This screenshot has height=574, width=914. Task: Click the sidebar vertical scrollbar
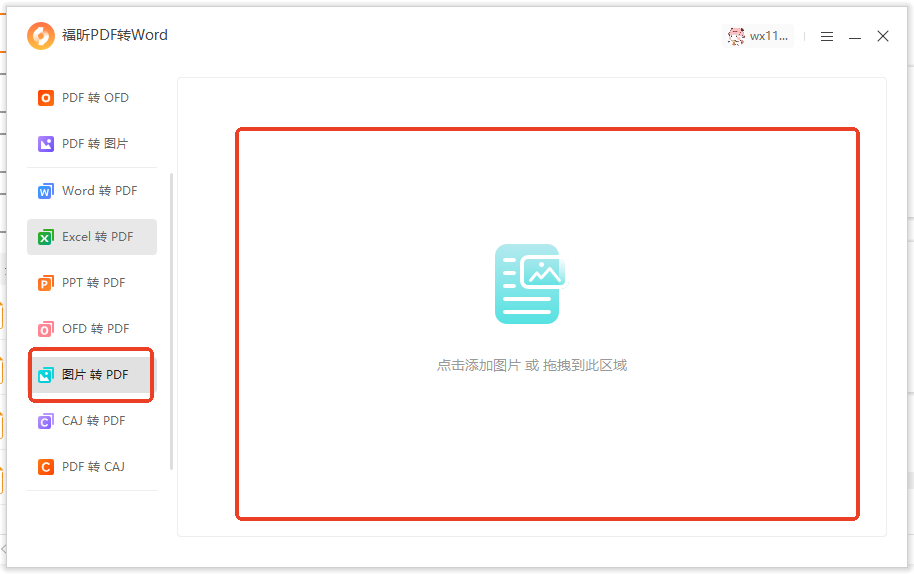click(x=171, y=320)
